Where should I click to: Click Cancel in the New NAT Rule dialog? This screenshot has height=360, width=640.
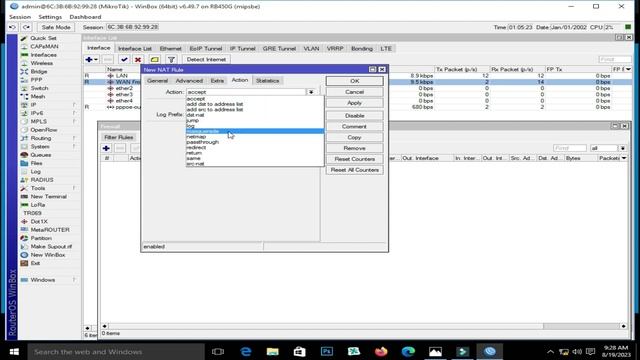coord(354,92)
